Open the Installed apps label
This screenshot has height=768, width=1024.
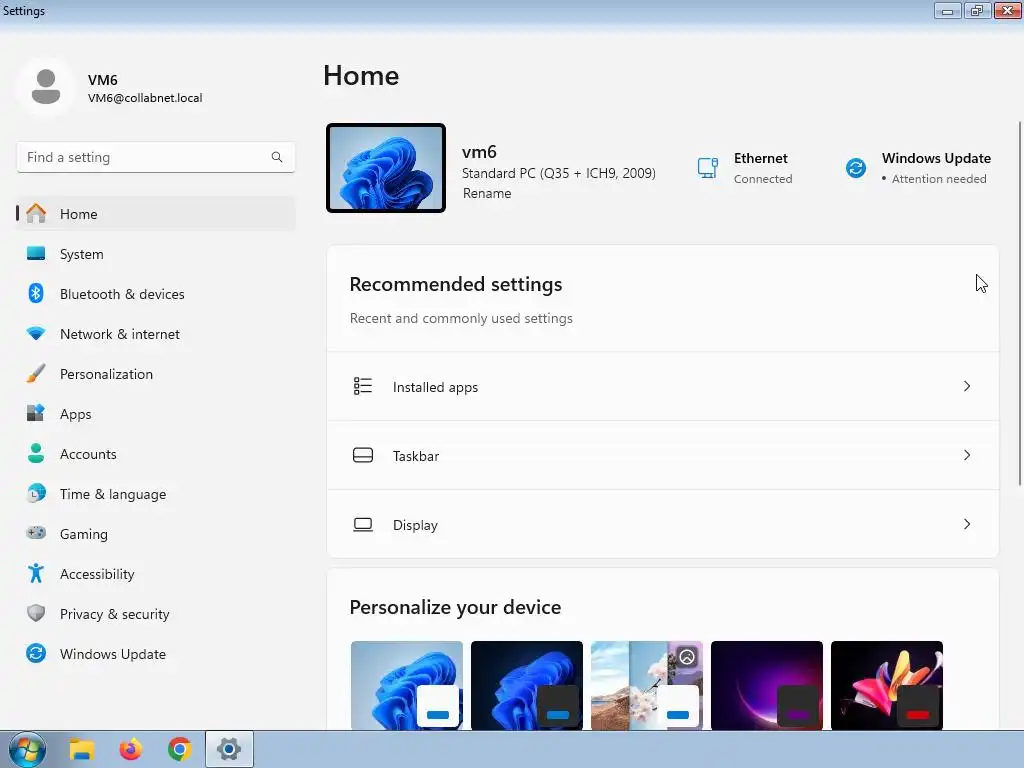point(436,387)
